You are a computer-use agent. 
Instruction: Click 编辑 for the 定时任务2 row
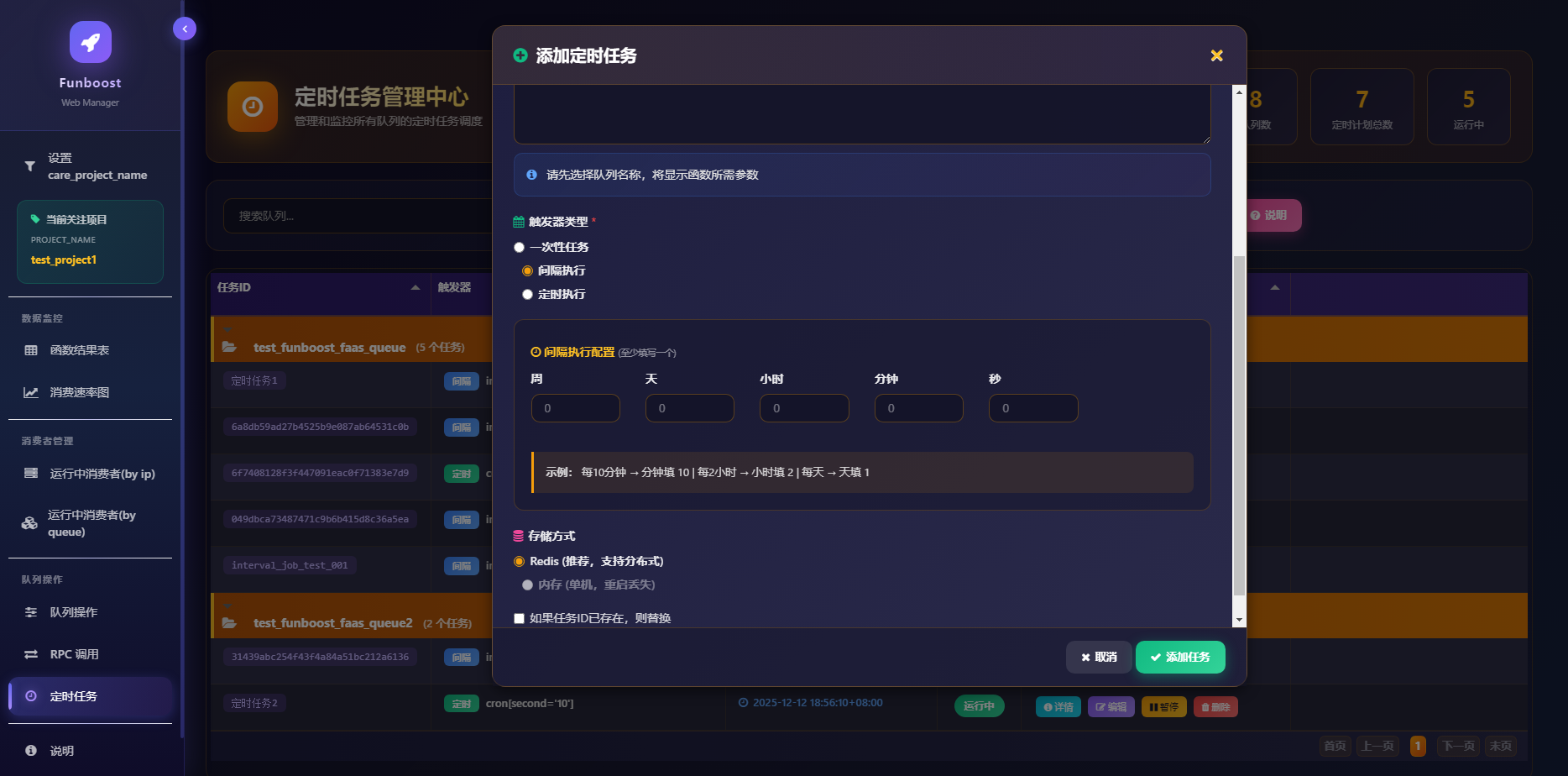[x=1111, y=707]
